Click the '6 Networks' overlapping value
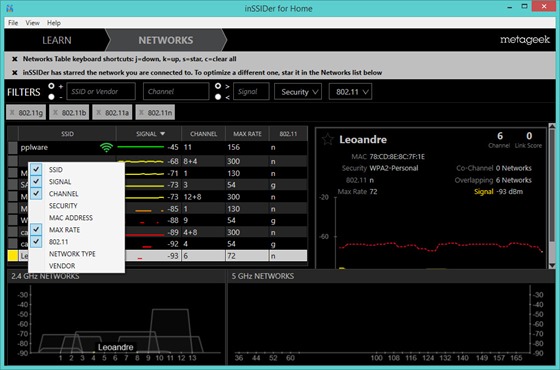The image size is (560, 370). pos(514,180)
